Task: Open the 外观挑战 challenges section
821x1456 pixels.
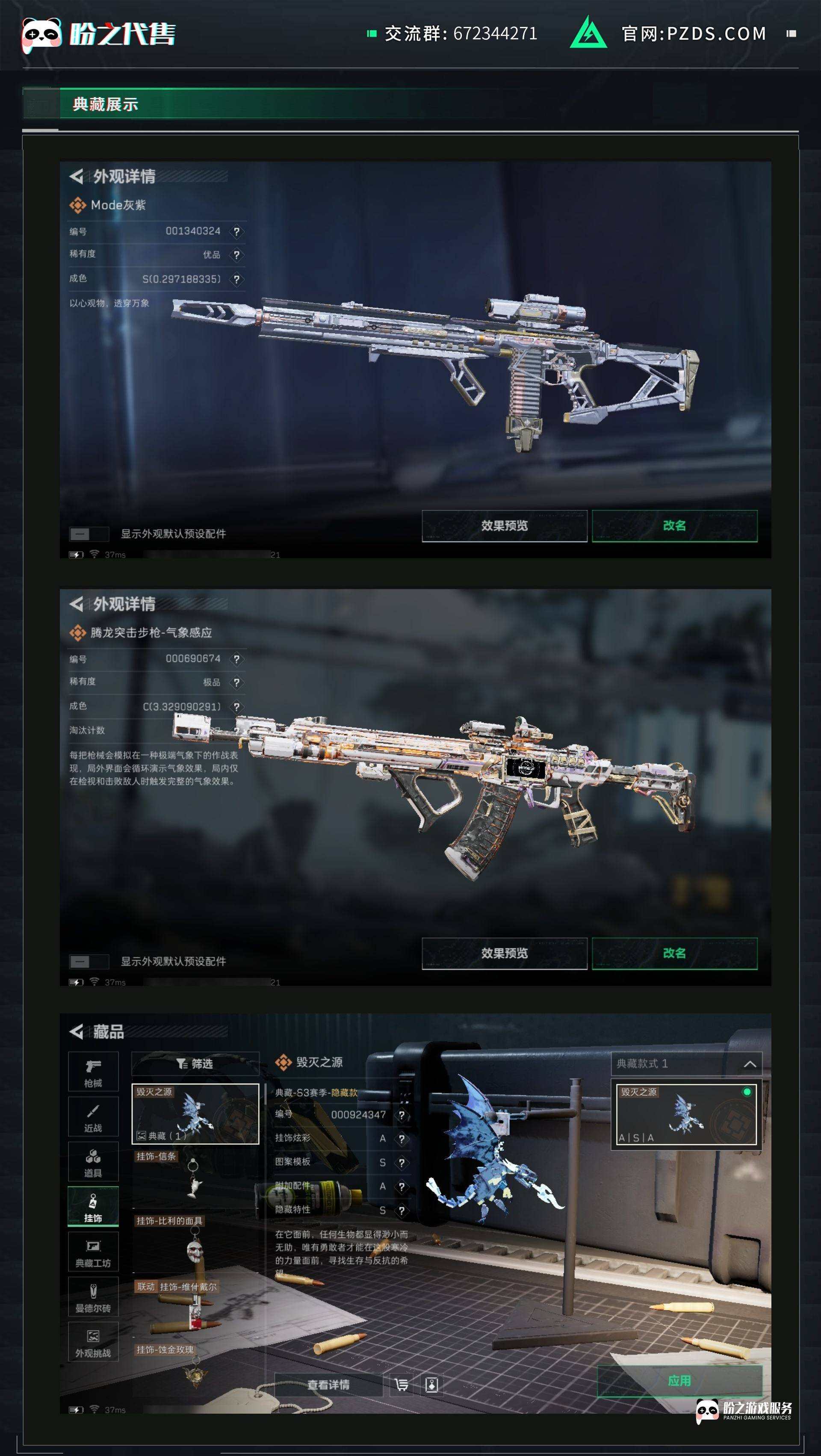Action: click(93, 1341)
